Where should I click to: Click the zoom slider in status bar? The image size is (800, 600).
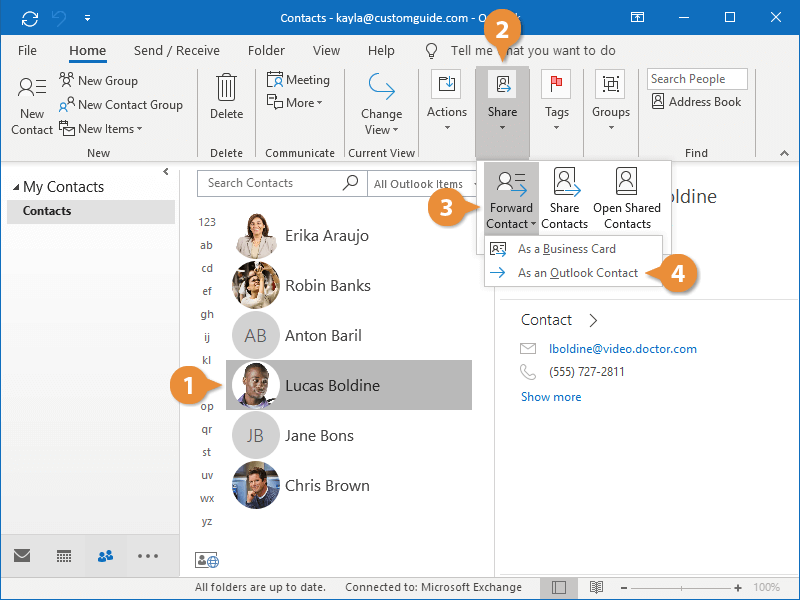[681, 588]
